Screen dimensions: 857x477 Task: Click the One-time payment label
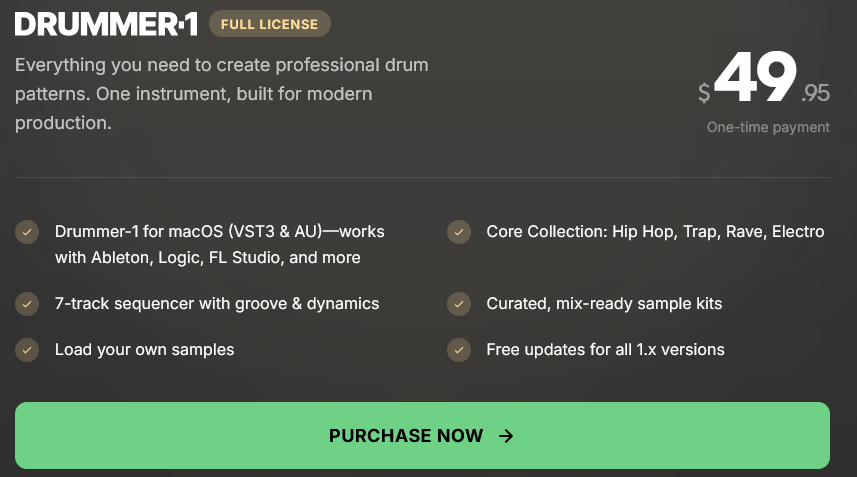pyautogui.click(x=768, y=127)
